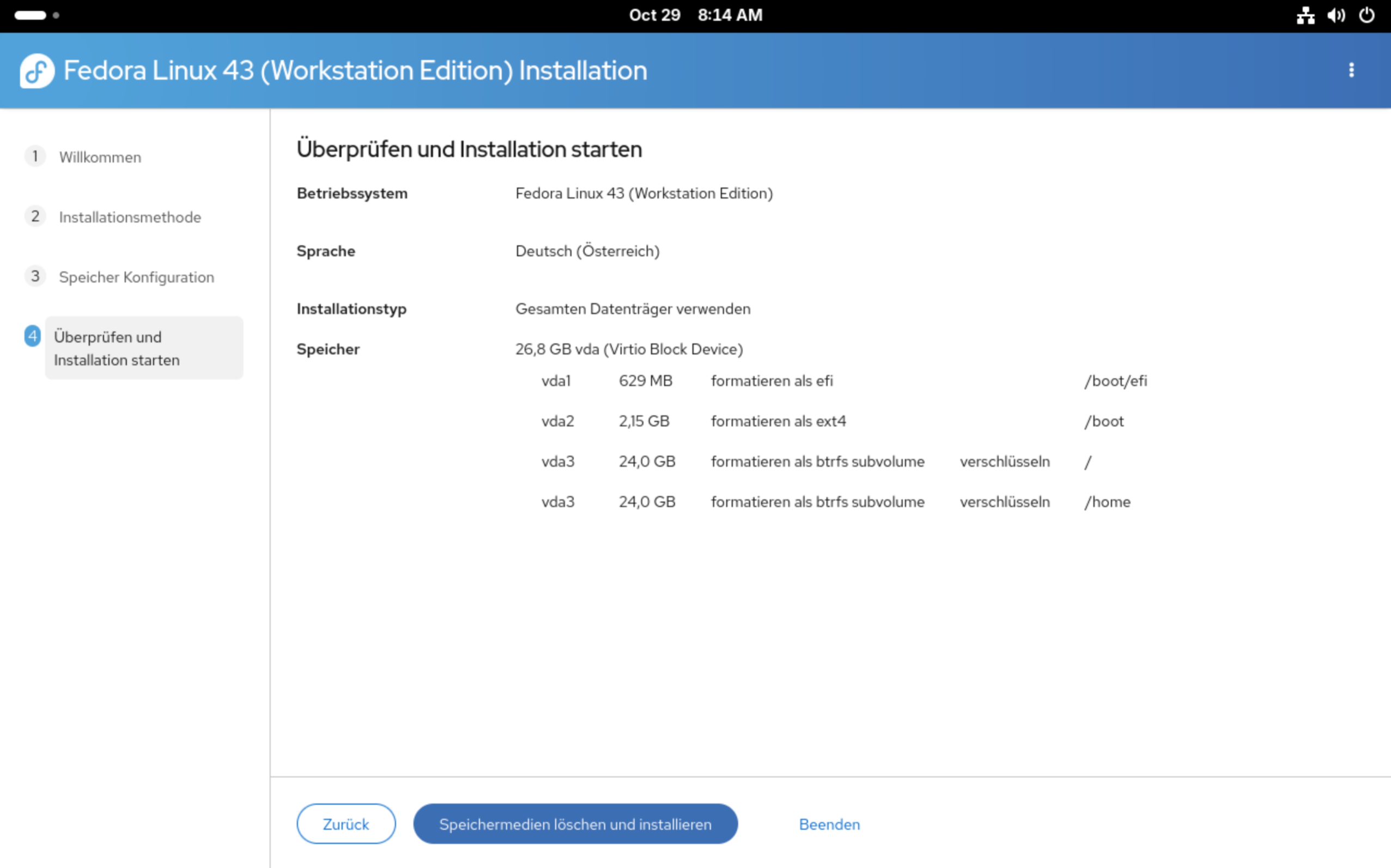Go to the Willkommen step

100,157
